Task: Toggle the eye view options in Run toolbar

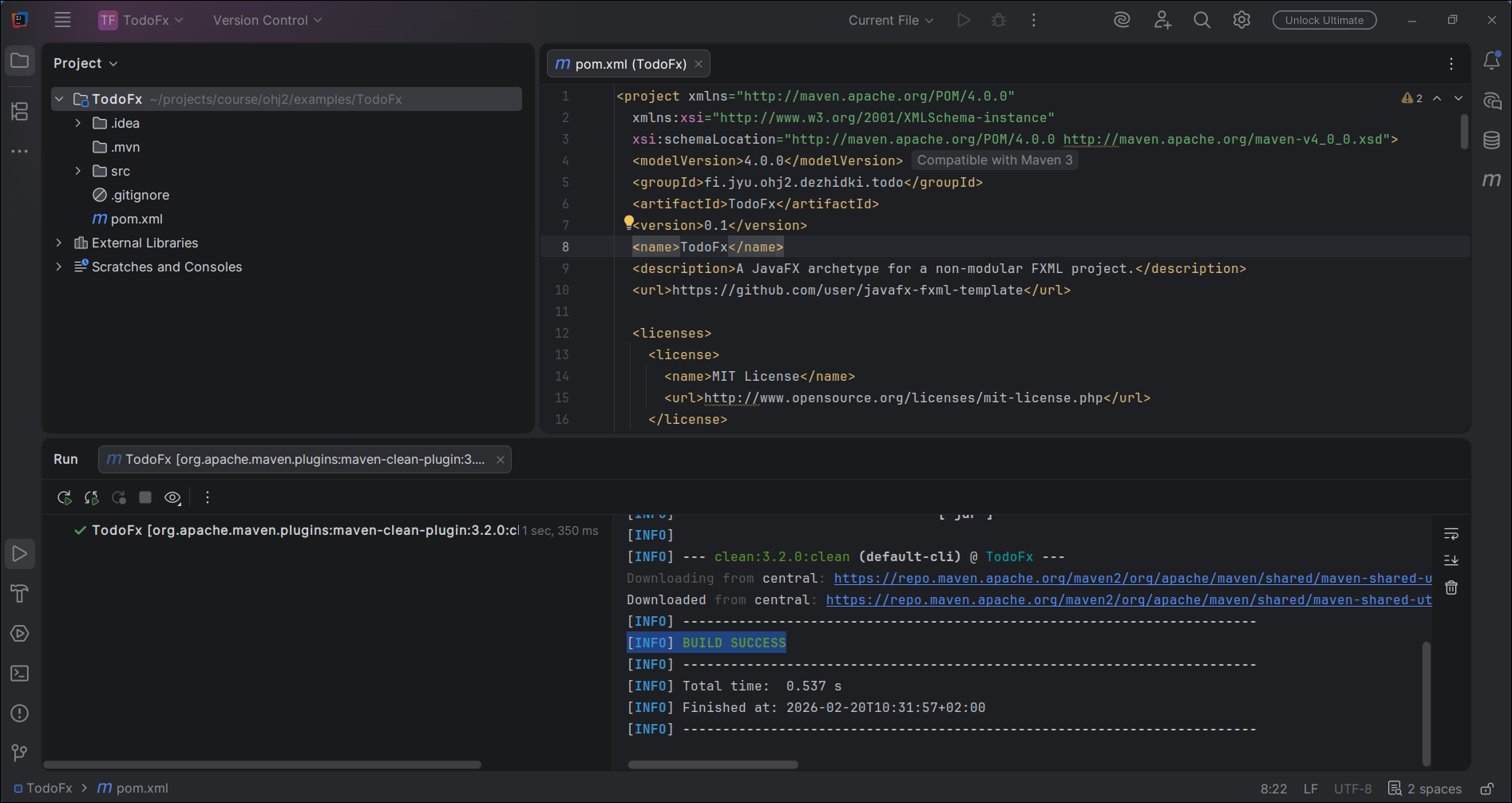Action: [172, 498]
